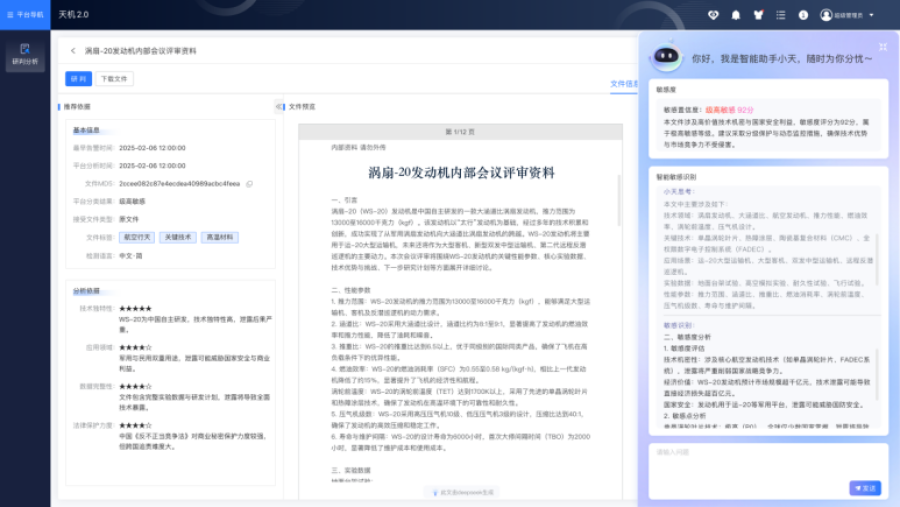
Task: Open the notifications bell
Action: pos(736,15)
